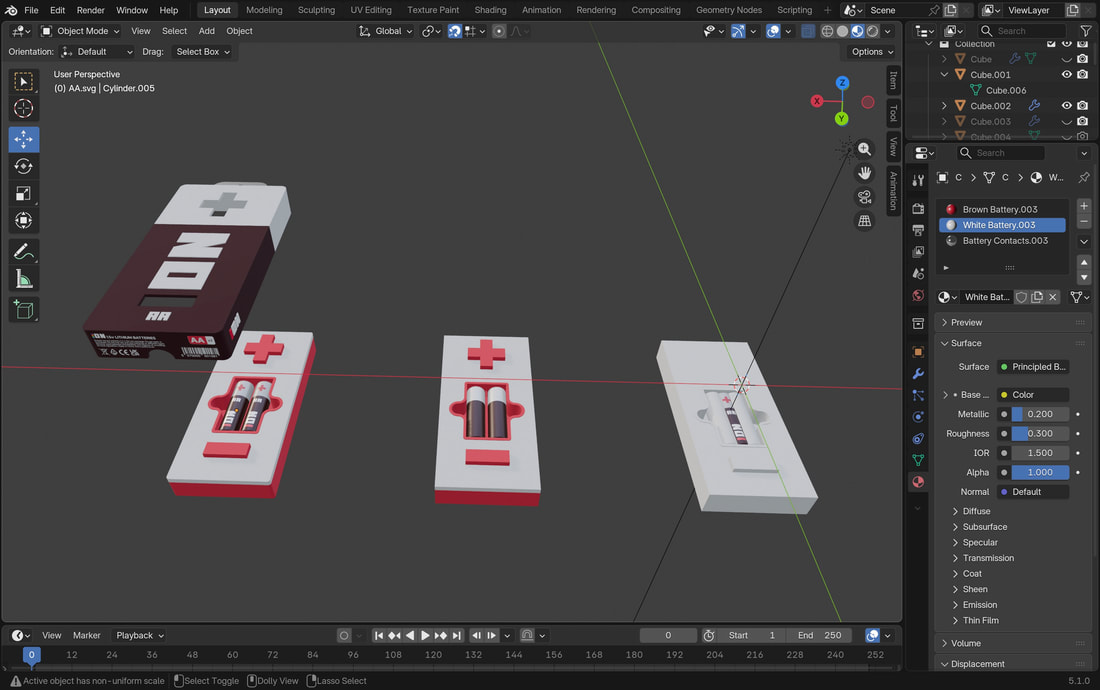Open the viewport Options button
The image size is (1100, 690).
pos(872,52)
